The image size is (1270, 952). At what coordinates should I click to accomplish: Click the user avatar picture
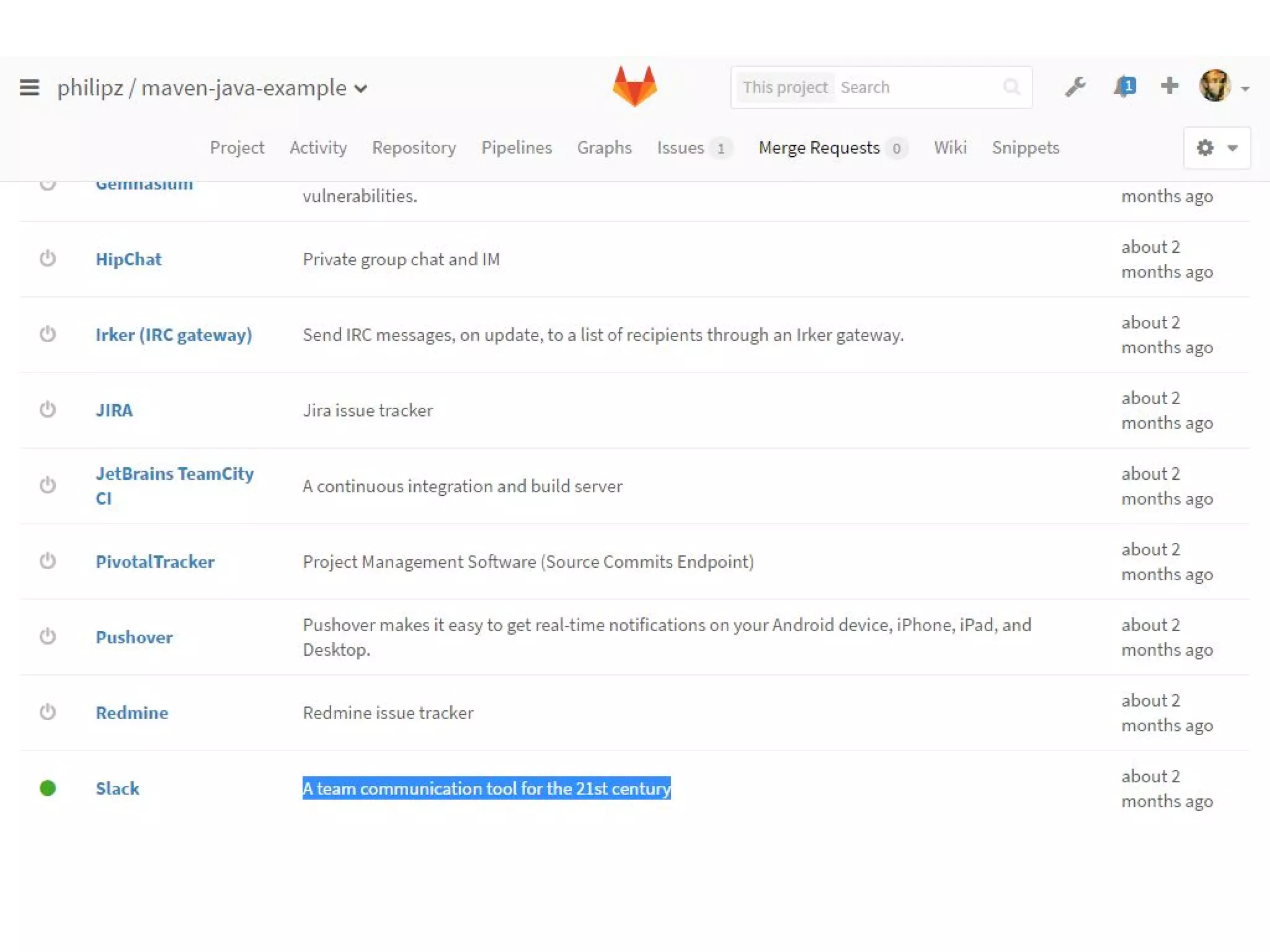click(1215, 86)
